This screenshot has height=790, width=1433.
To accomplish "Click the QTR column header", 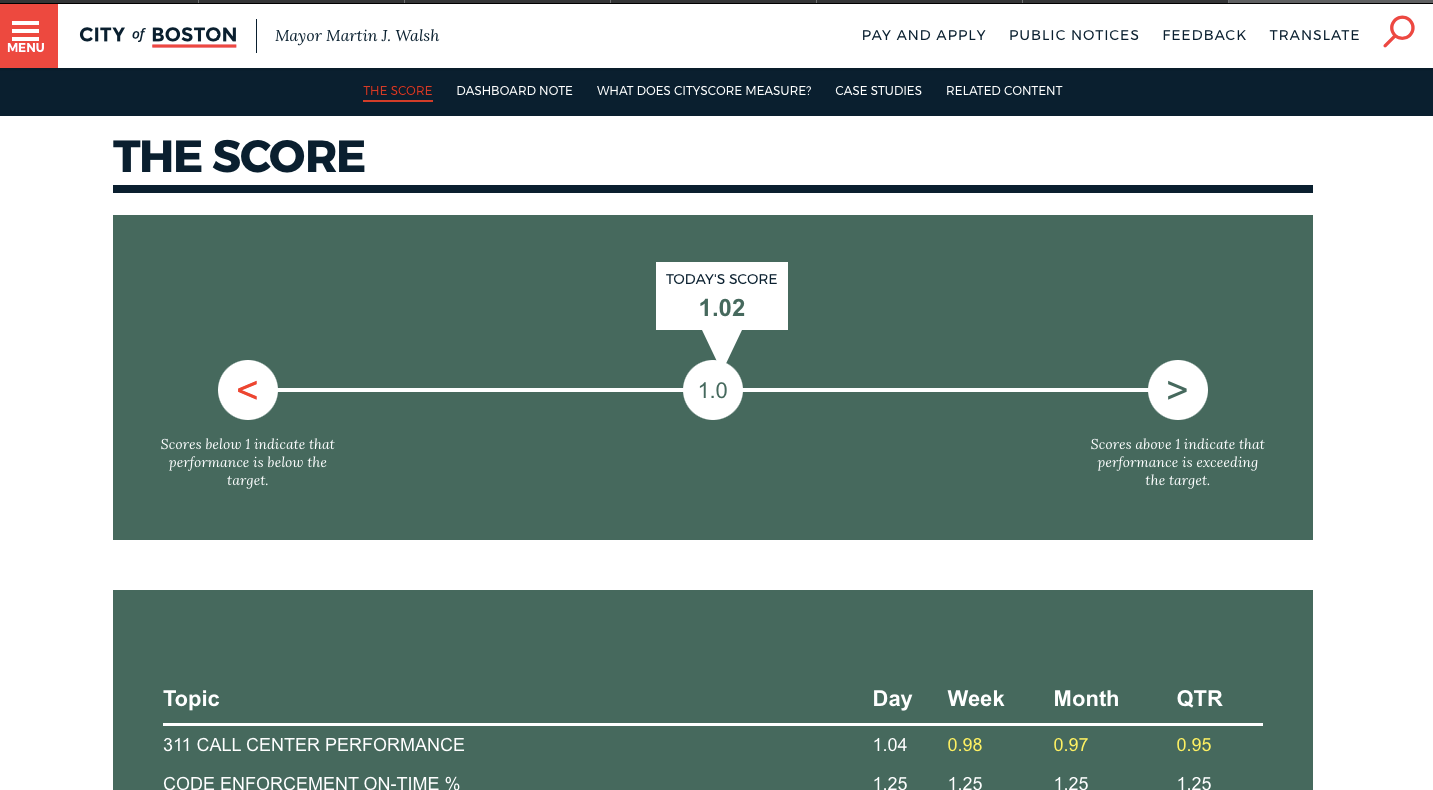I will click(x=1199, y=699).
